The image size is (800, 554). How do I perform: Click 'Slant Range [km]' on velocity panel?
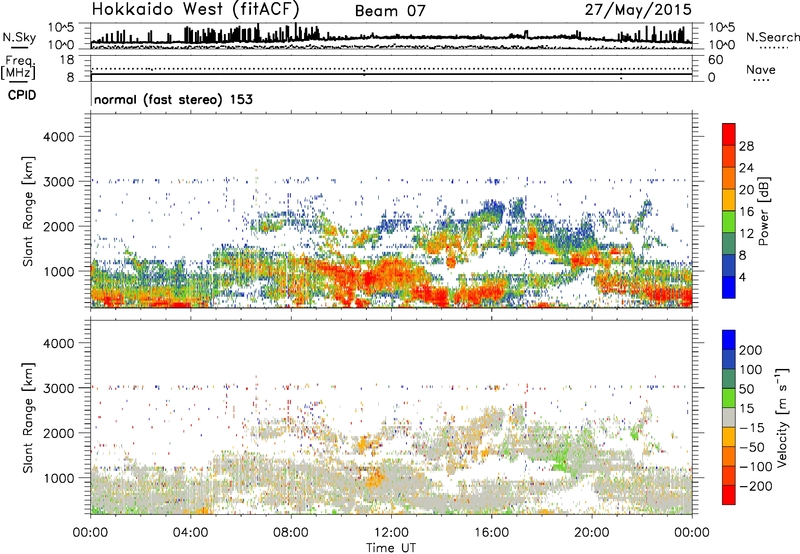[28, 418]
